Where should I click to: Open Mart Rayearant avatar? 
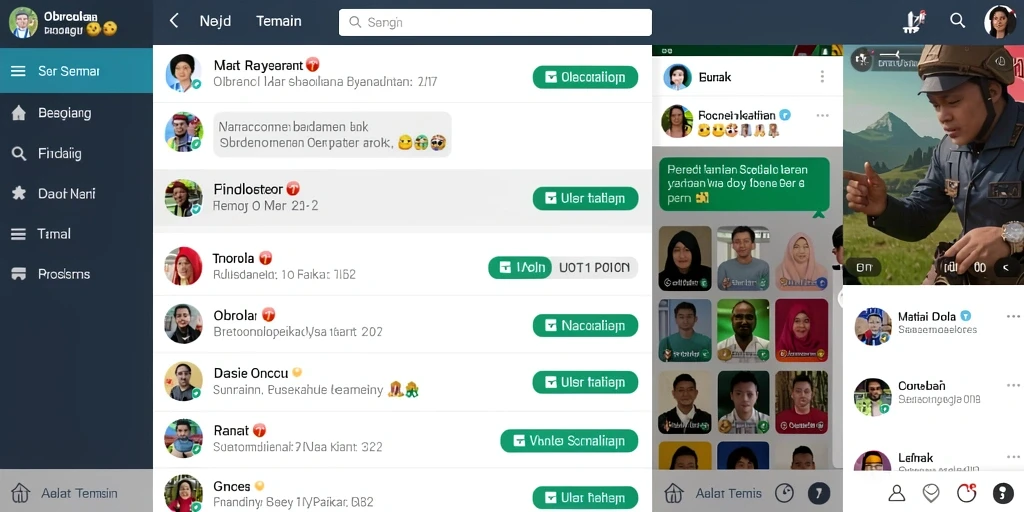click(184, 72)
